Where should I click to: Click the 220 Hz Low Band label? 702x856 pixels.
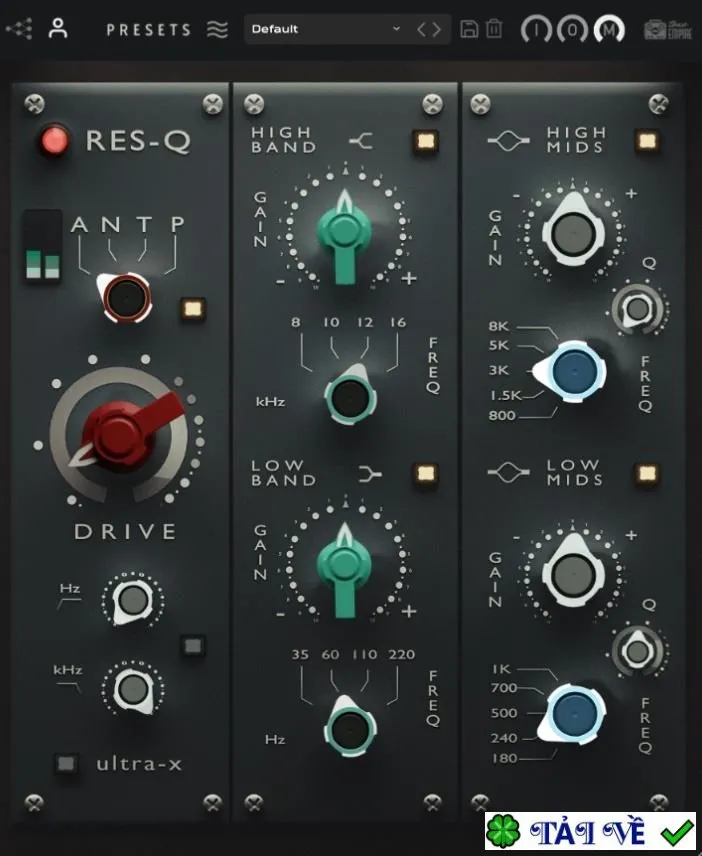[402, 655]
